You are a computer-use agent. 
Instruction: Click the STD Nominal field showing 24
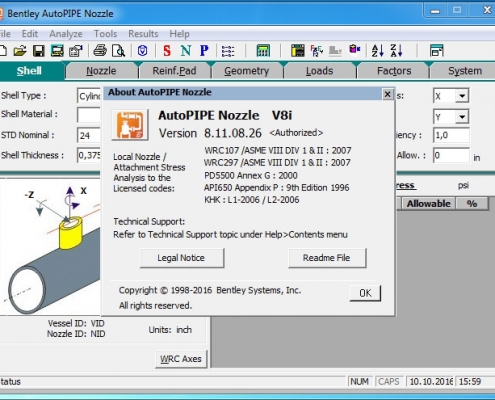point(89,135)
